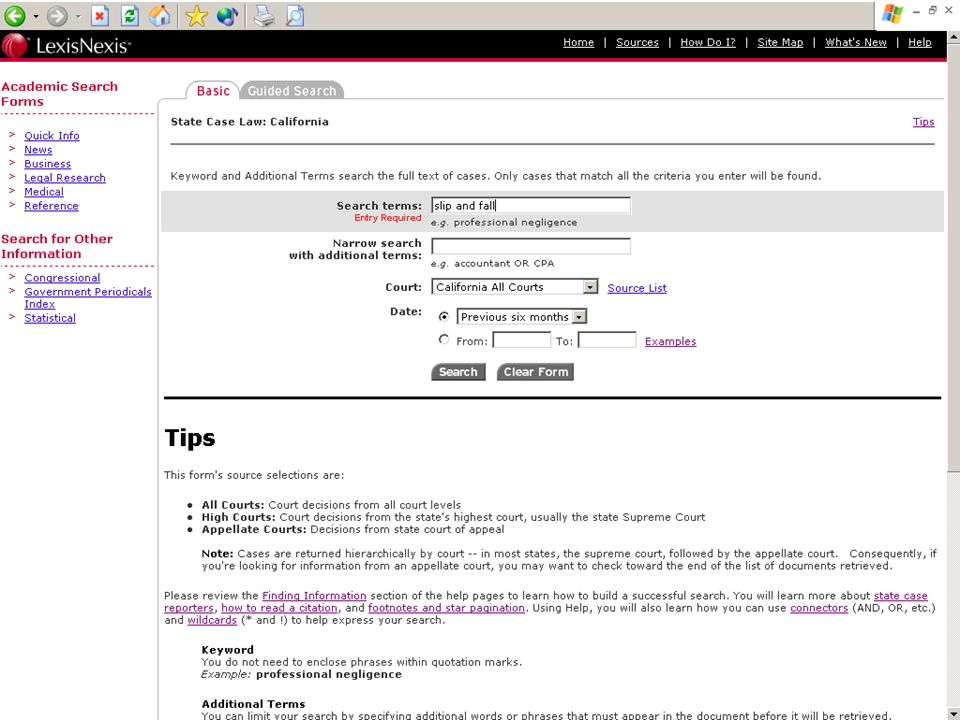Open Business in sidebar
Screen dimensions: 960x720
pos(48,163)
